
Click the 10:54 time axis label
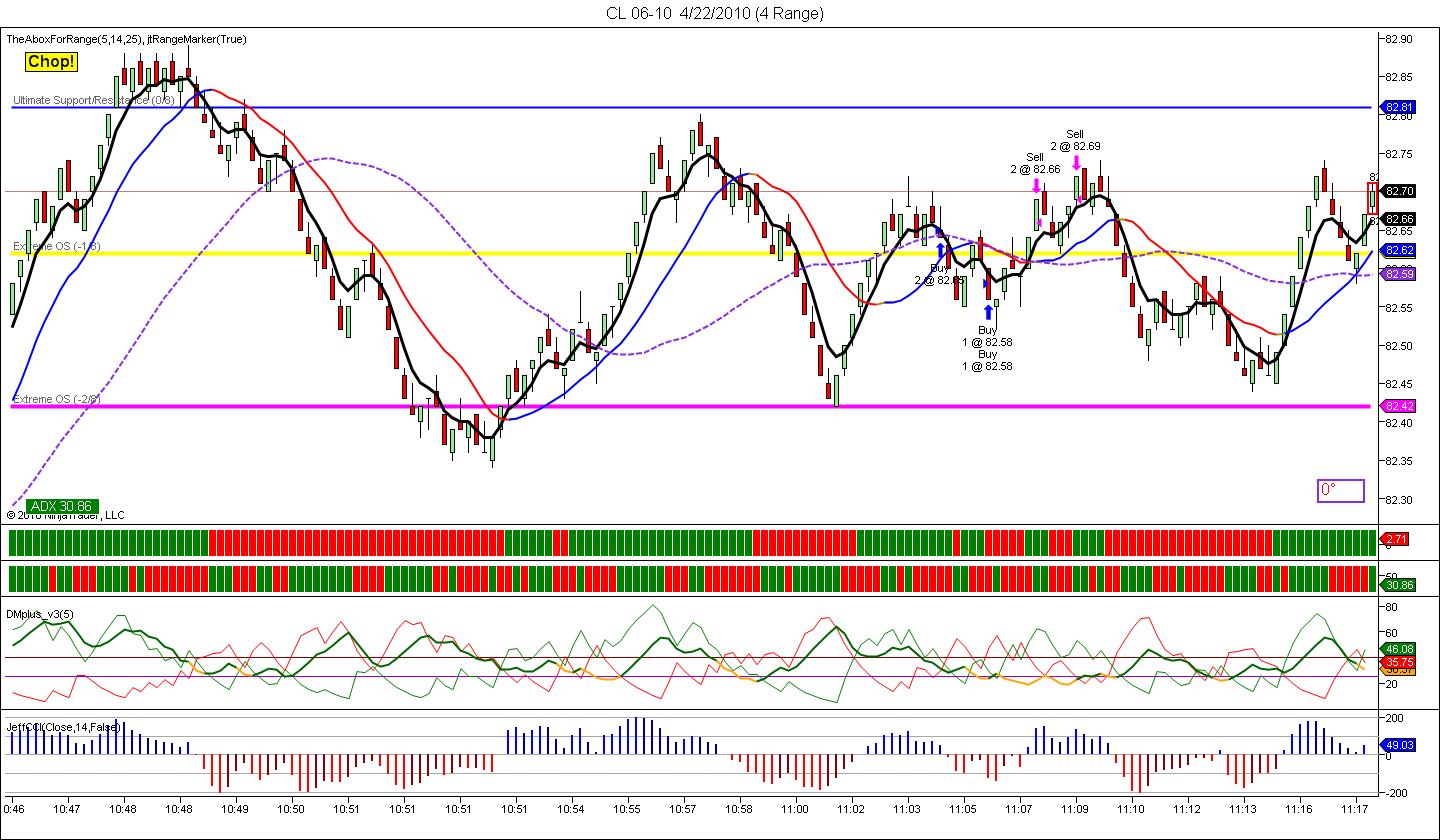[571, 807]
